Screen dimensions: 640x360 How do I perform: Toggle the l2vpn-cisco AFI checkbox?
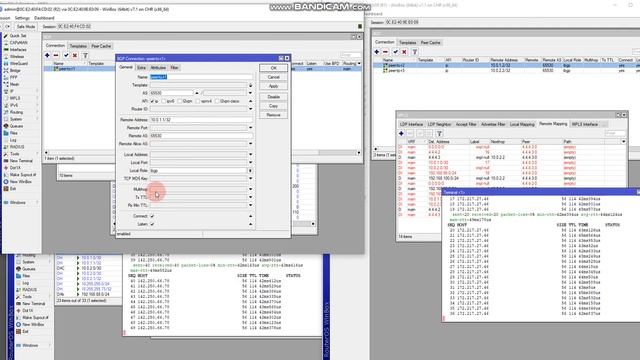pyautogui.click(x=217, y=101)
